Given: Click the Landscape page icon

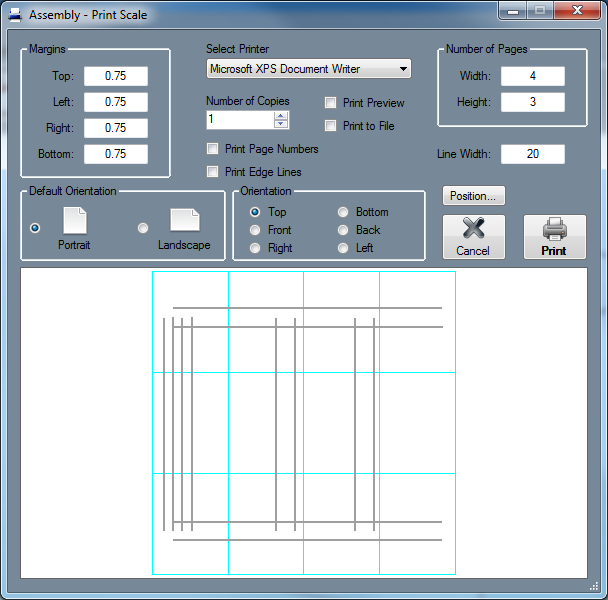Looking at the screenshot, I should (185, 220).
